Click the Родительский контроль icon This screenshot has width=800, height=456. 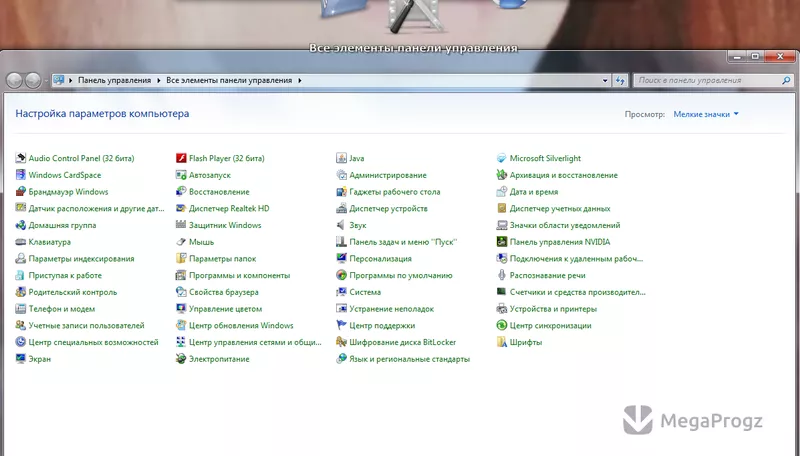tap(20, 292)
